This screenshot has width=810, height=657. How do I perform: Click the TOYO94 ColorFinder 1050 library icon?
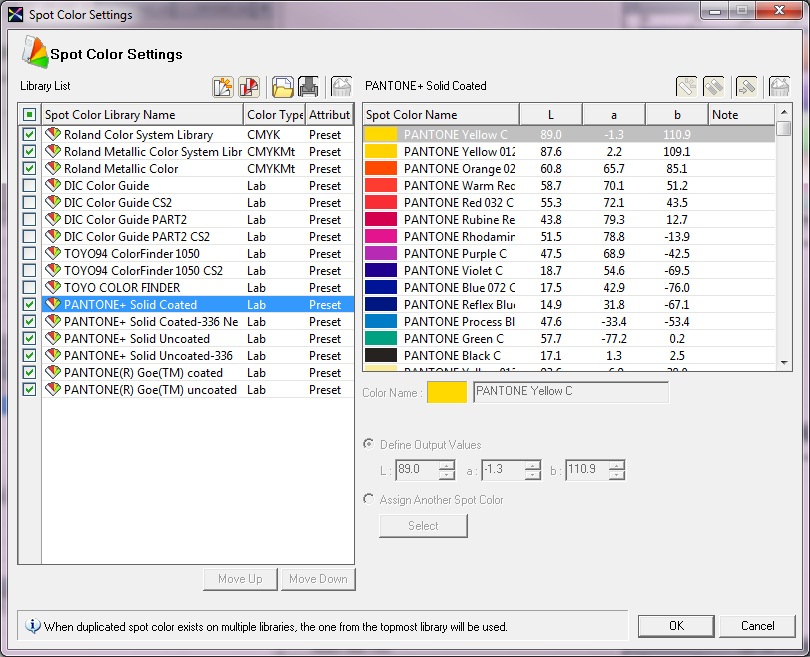pos(53,254)
